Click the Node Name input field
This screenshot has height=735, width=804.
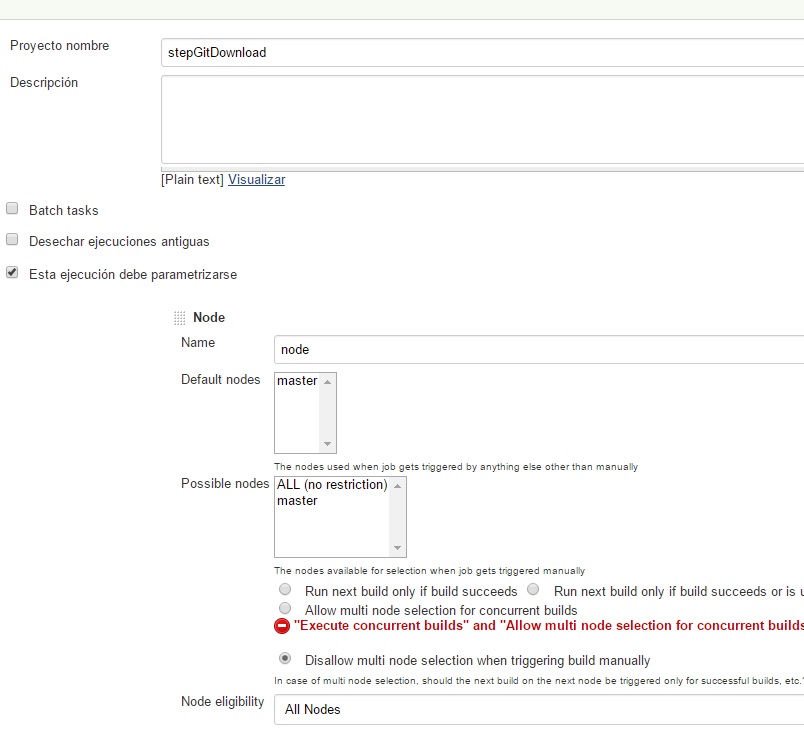pyautogui.click(x=539, y=350)
